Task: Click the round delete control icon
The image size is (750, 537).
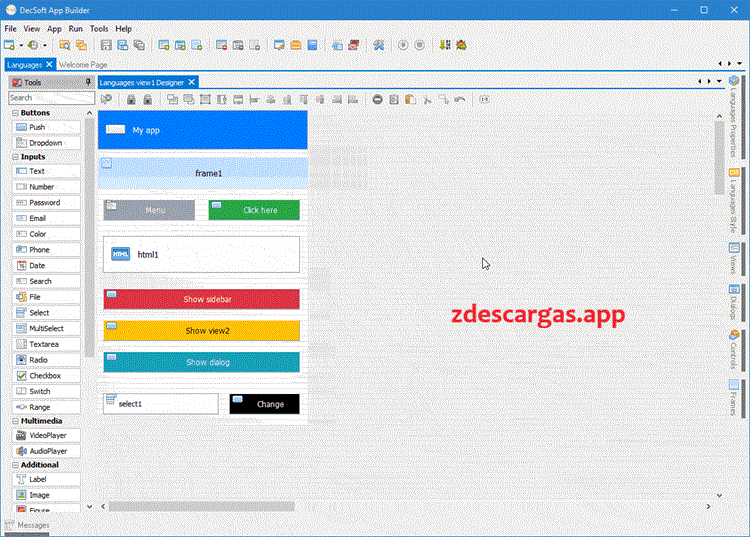Action: [377, 99]
